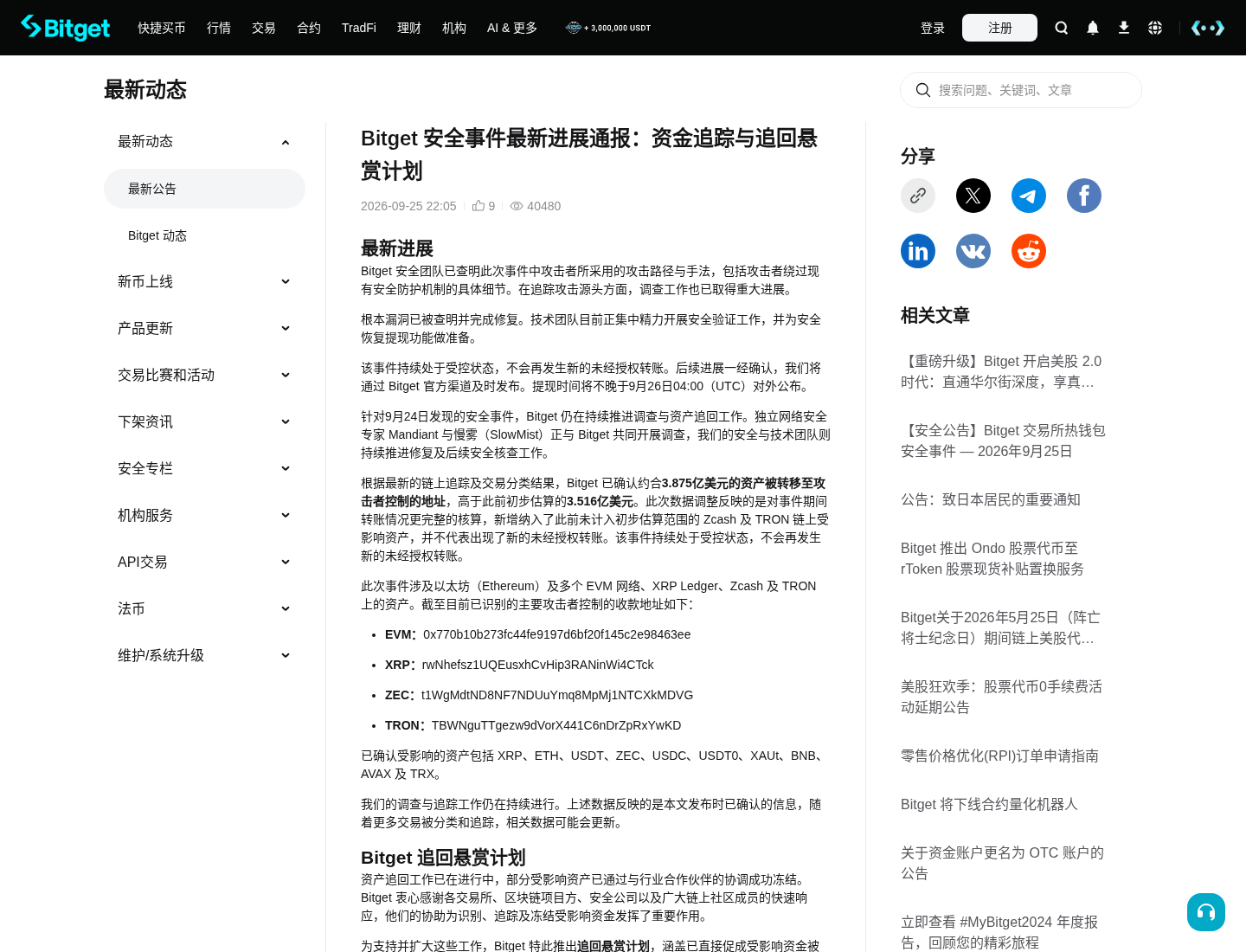Focus the 搜索问题、关键词、文章 search field
Image resolution: width=1246 pixels, height=952 pixels.
(1021, 90)
